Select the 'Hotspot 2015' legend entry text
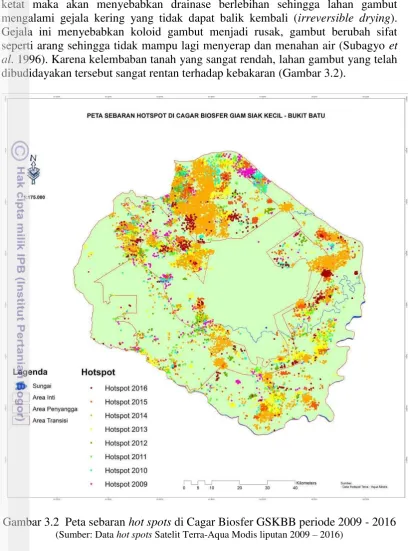This screenshot has width=408, height=551. pos(126,402)
